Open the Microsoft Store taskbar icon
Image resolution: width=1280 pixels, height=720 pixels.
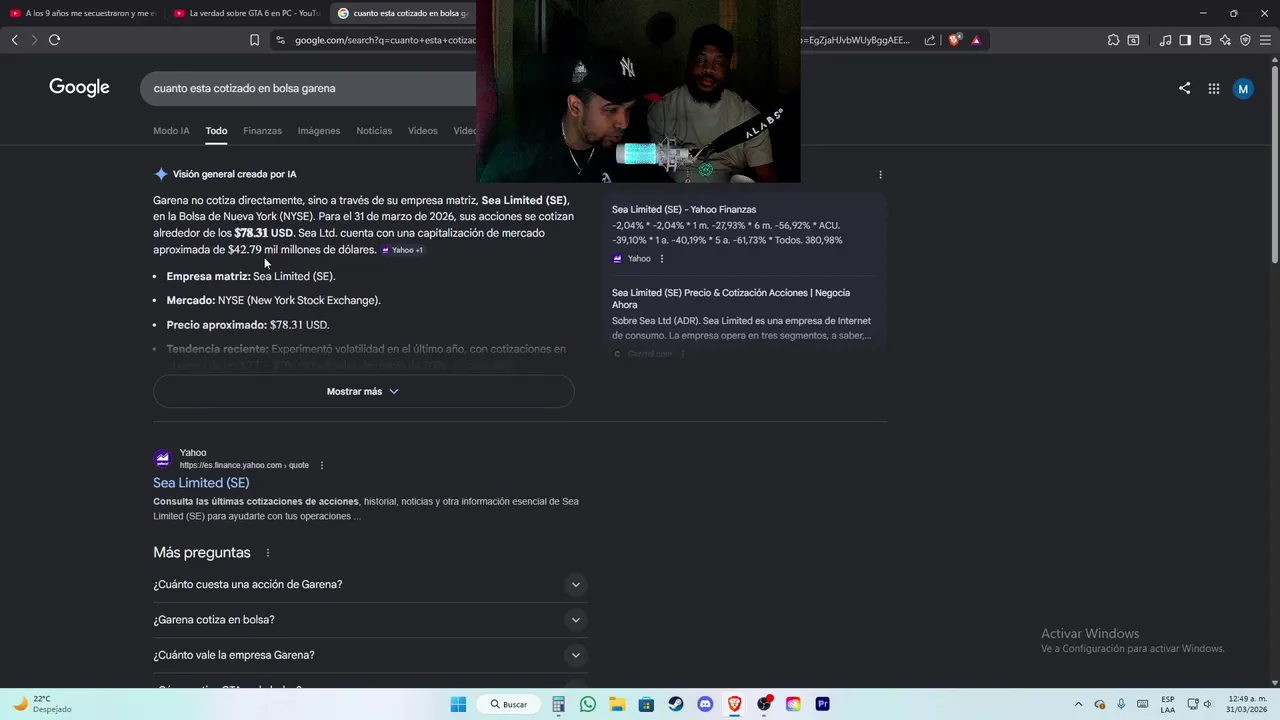(646, 704)
